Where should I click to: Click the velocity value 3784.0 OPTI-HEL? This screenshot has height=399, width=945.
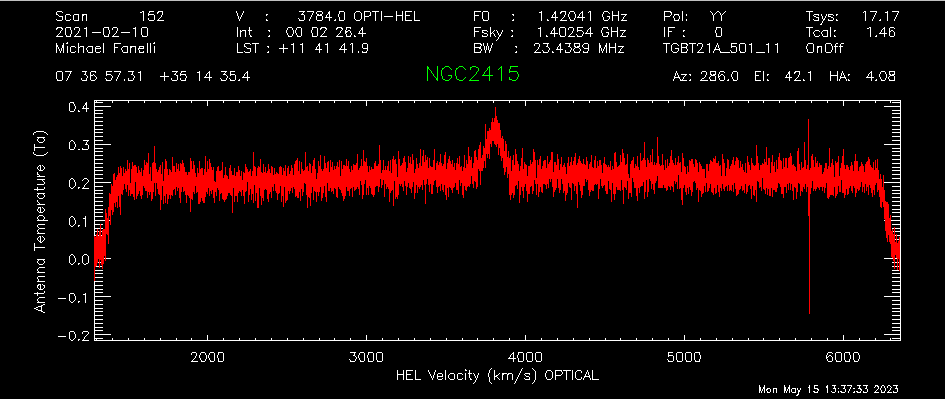tap(359, 16)
